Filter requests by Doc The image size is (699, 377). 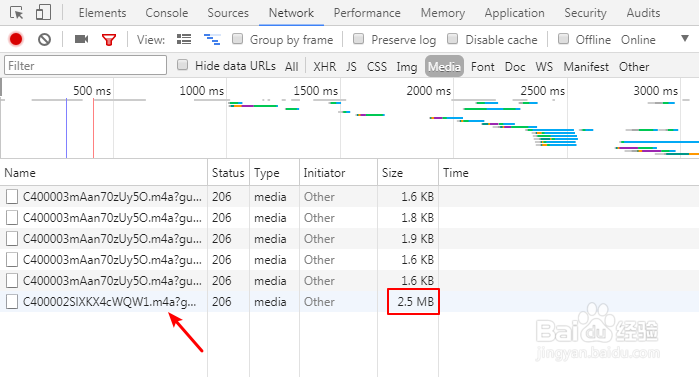515,67
